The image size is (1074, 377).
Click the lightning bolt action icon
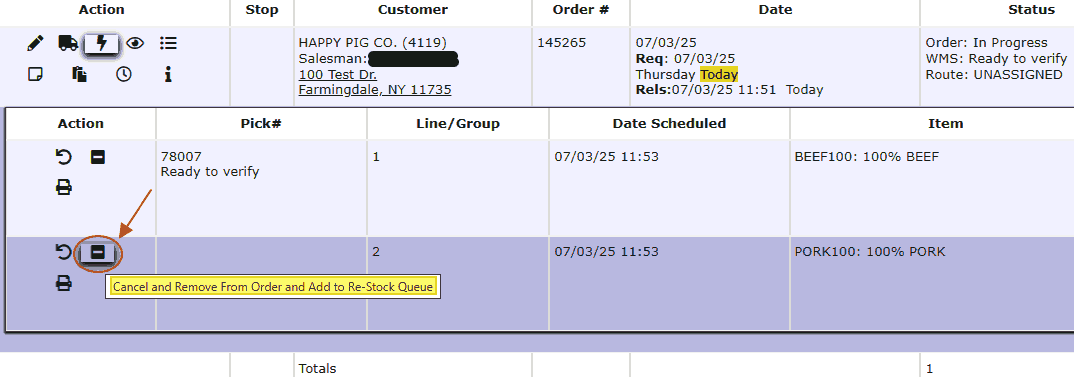pos(101,44)
